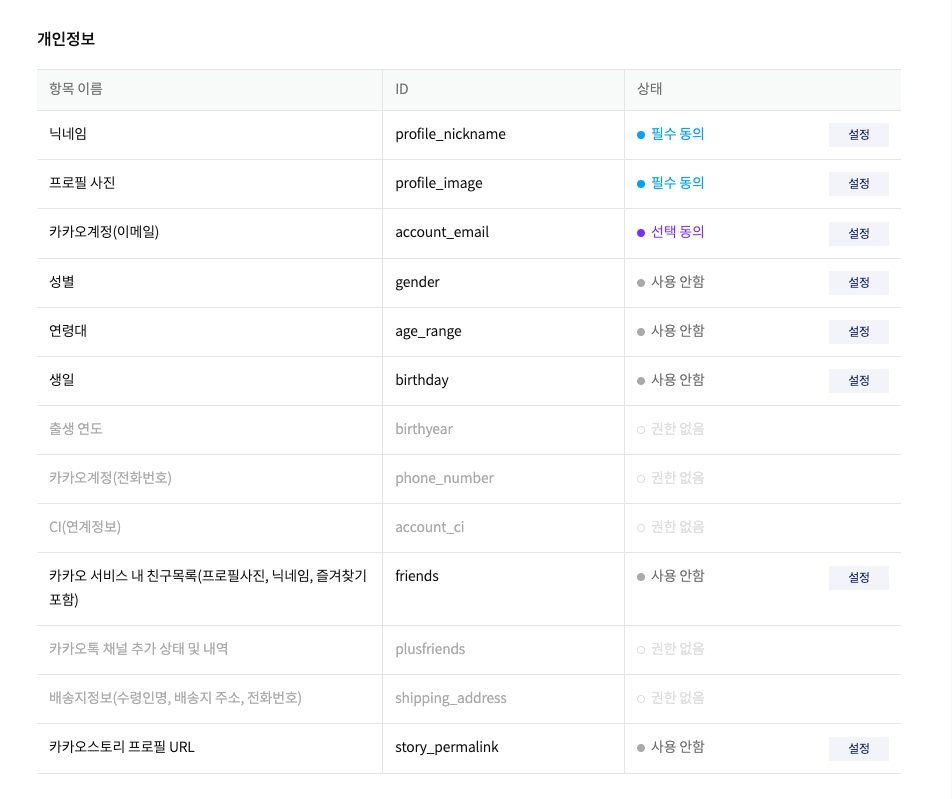
Task: Click the 항목 이름 column header
Action: 76,89
